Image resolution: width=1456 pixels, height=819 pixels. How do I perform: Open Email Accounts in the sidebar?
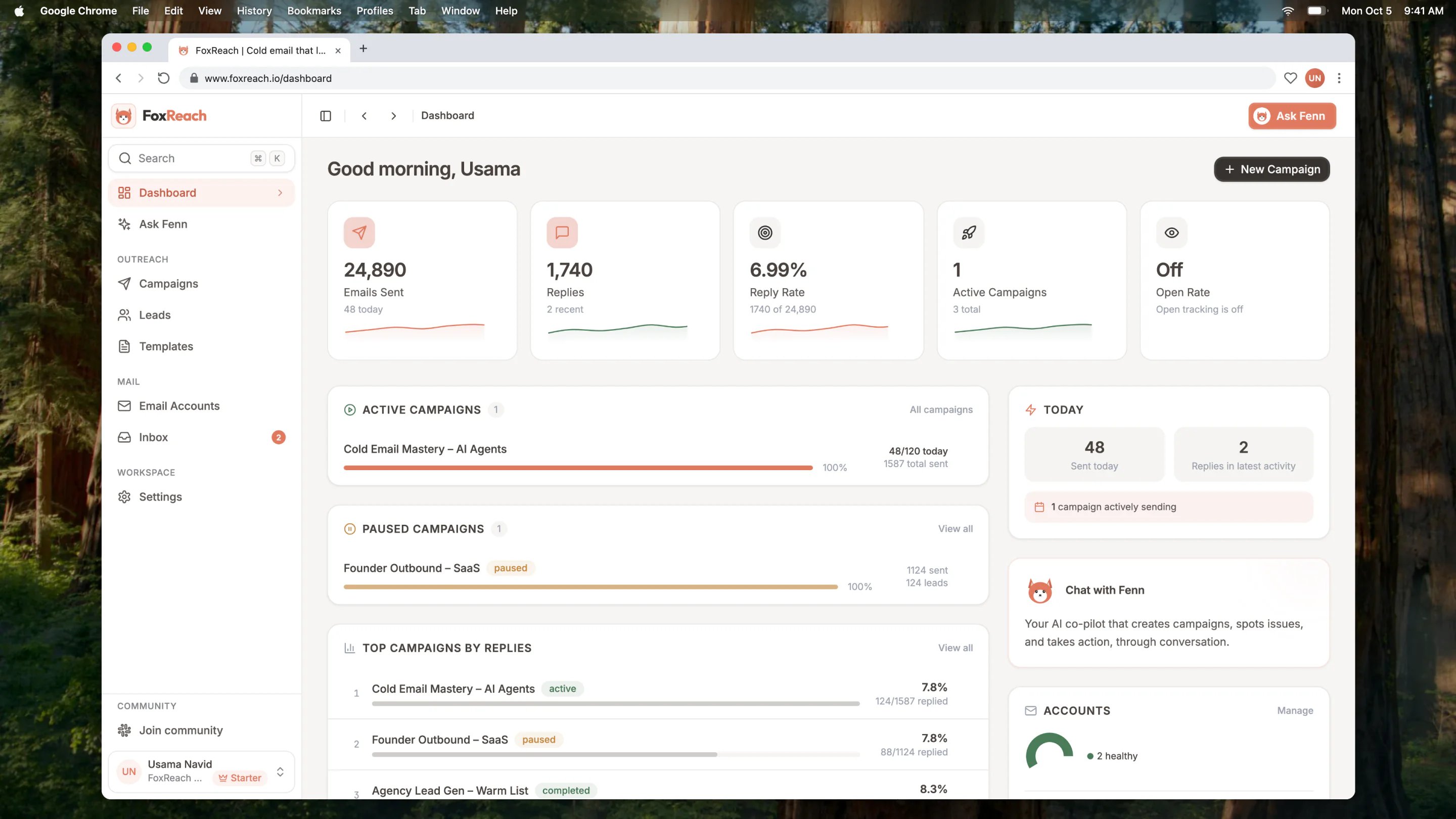click(x=201, y=406)
